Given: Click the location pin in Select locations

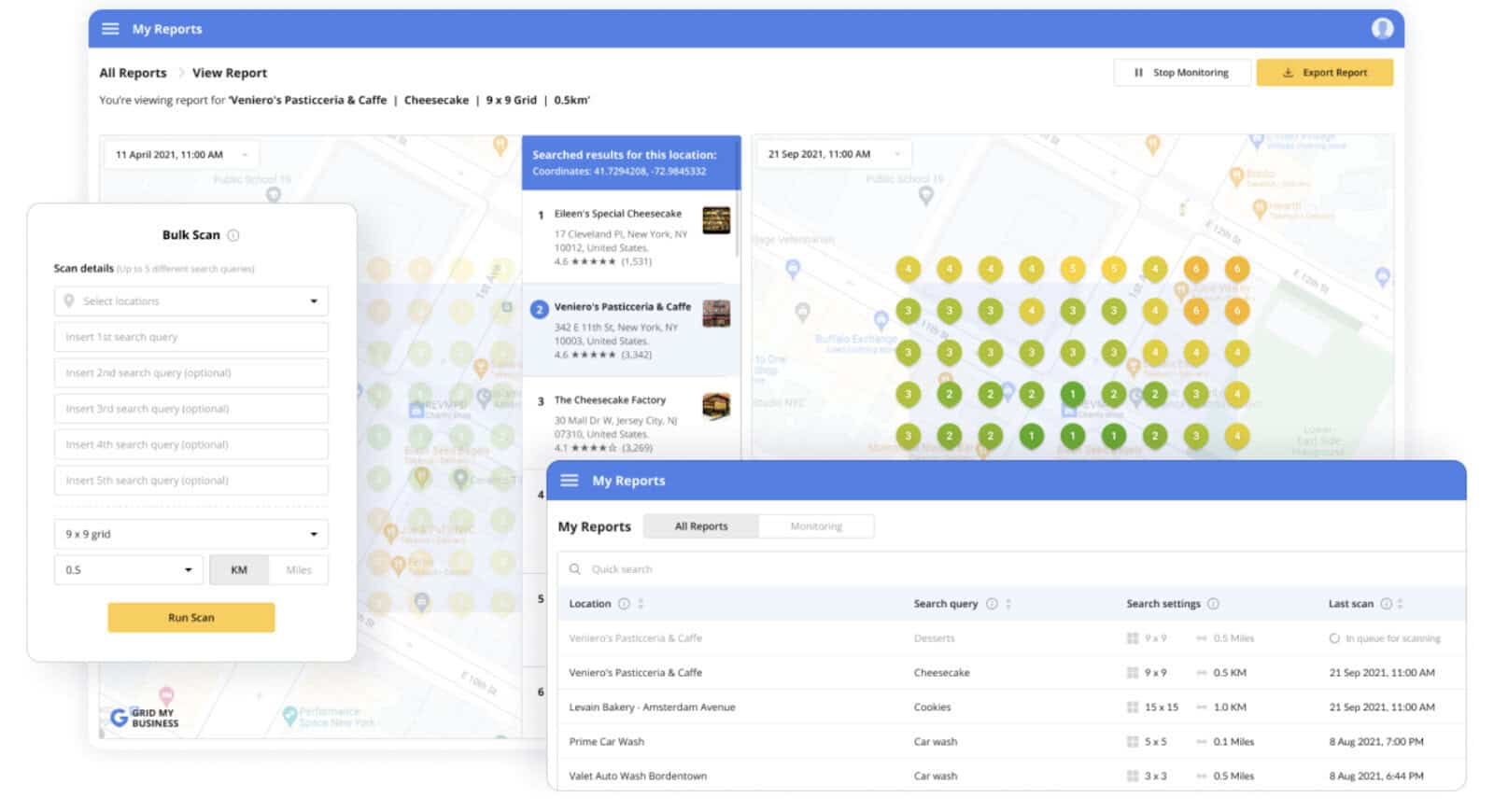Looking at the screenshot, I should click(68, 301).
